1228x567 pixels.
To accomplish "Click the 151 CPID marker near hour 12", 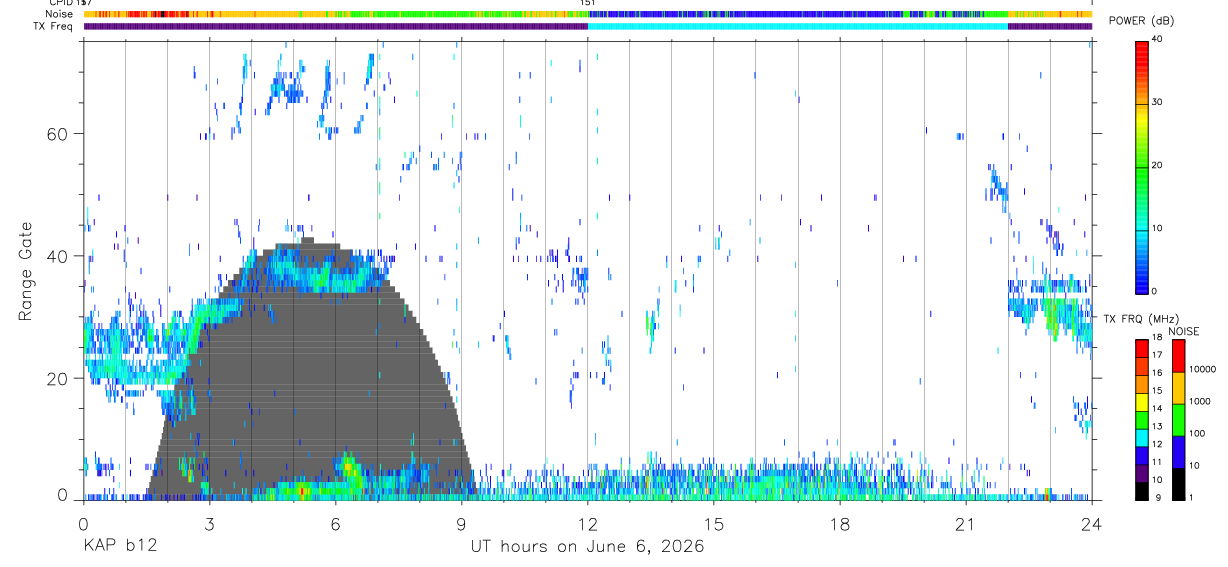I will [x=588, y=3].
